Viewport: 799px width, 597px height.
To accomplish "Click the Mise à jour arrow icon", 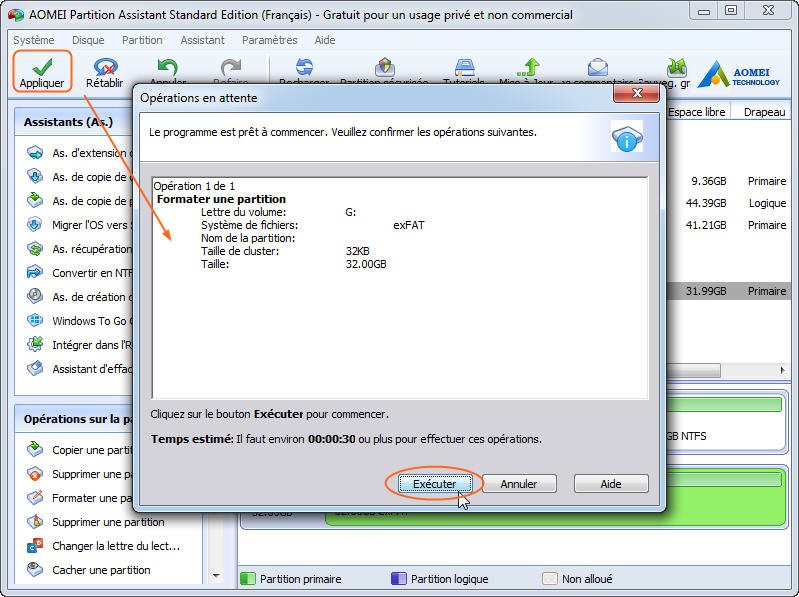I will click(x=528, y=67).
